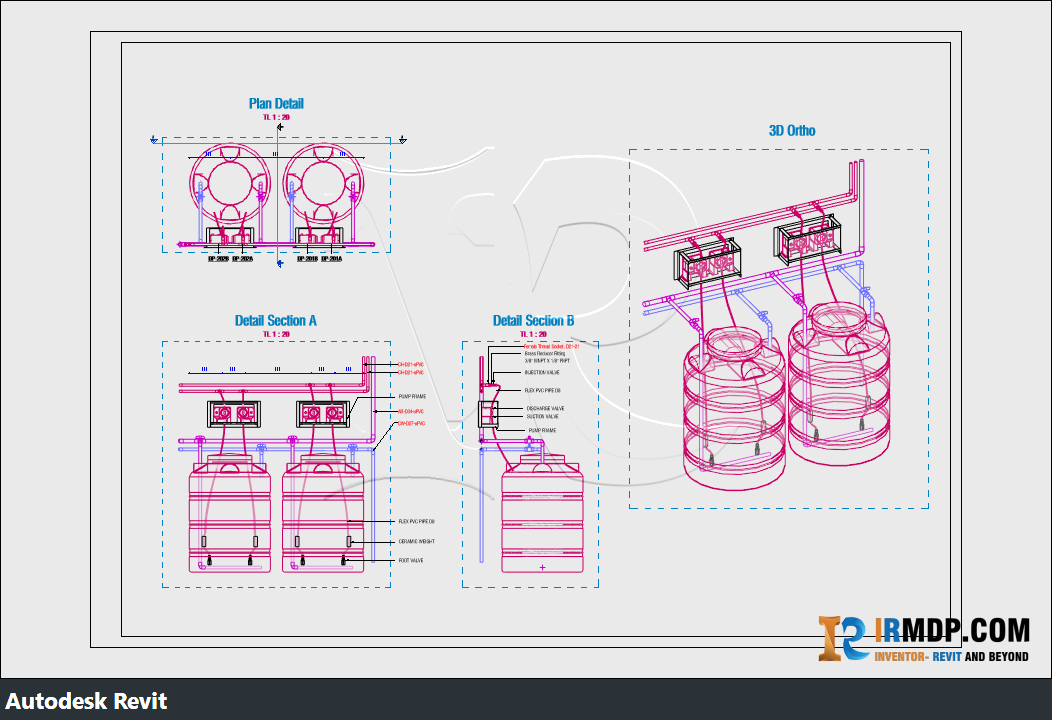
Task: Select the INJECTION VALVE annotation
Action: 542,372
